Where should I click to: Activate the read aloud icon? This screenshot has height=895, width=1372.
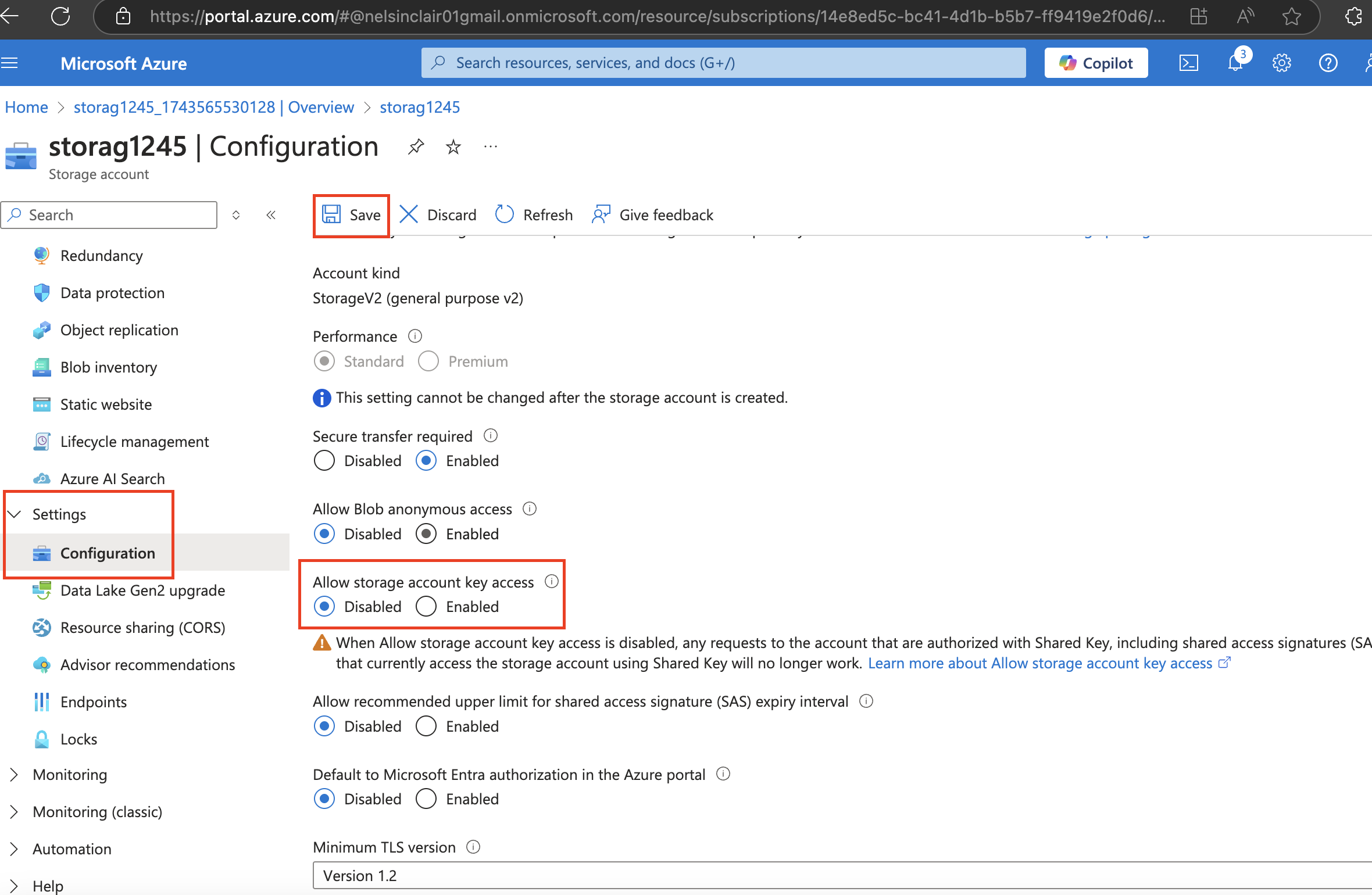pos(1245,16)
